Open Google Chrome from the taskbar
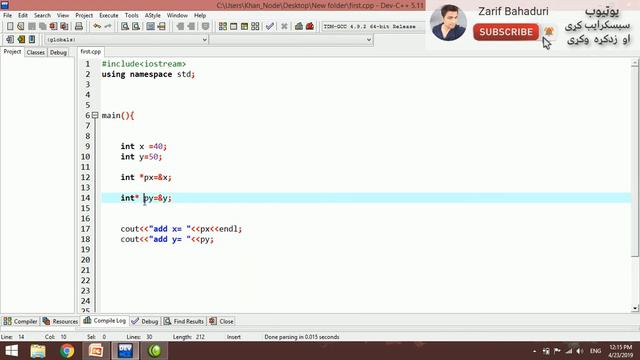Viewport: 640px width, 360px height. coord(67,351)
